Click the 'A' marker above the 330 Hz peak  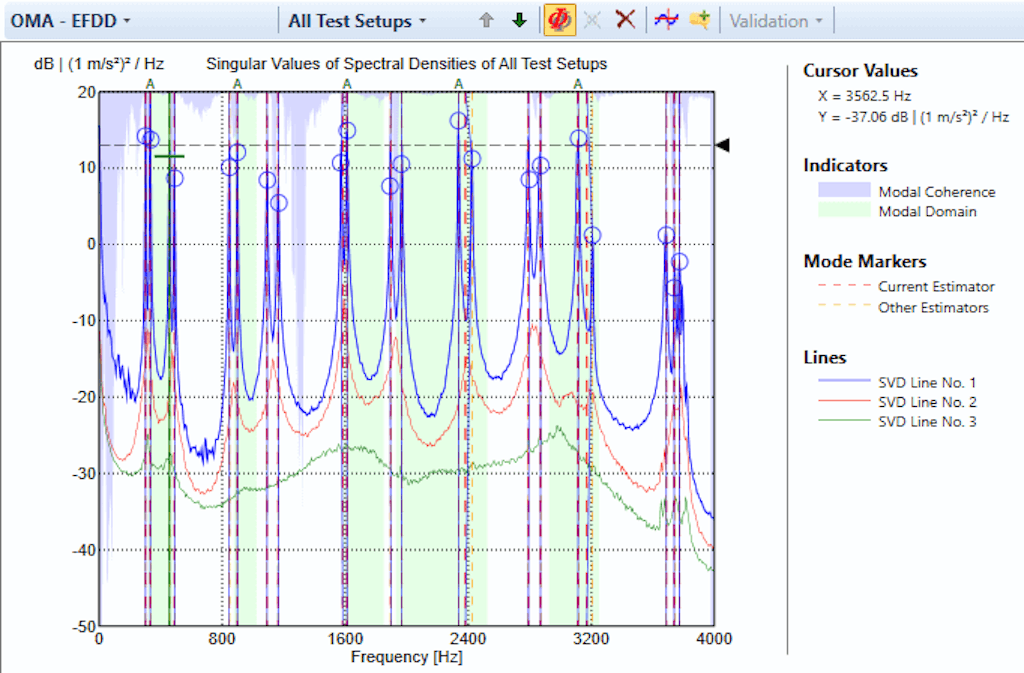coord(150,84)
